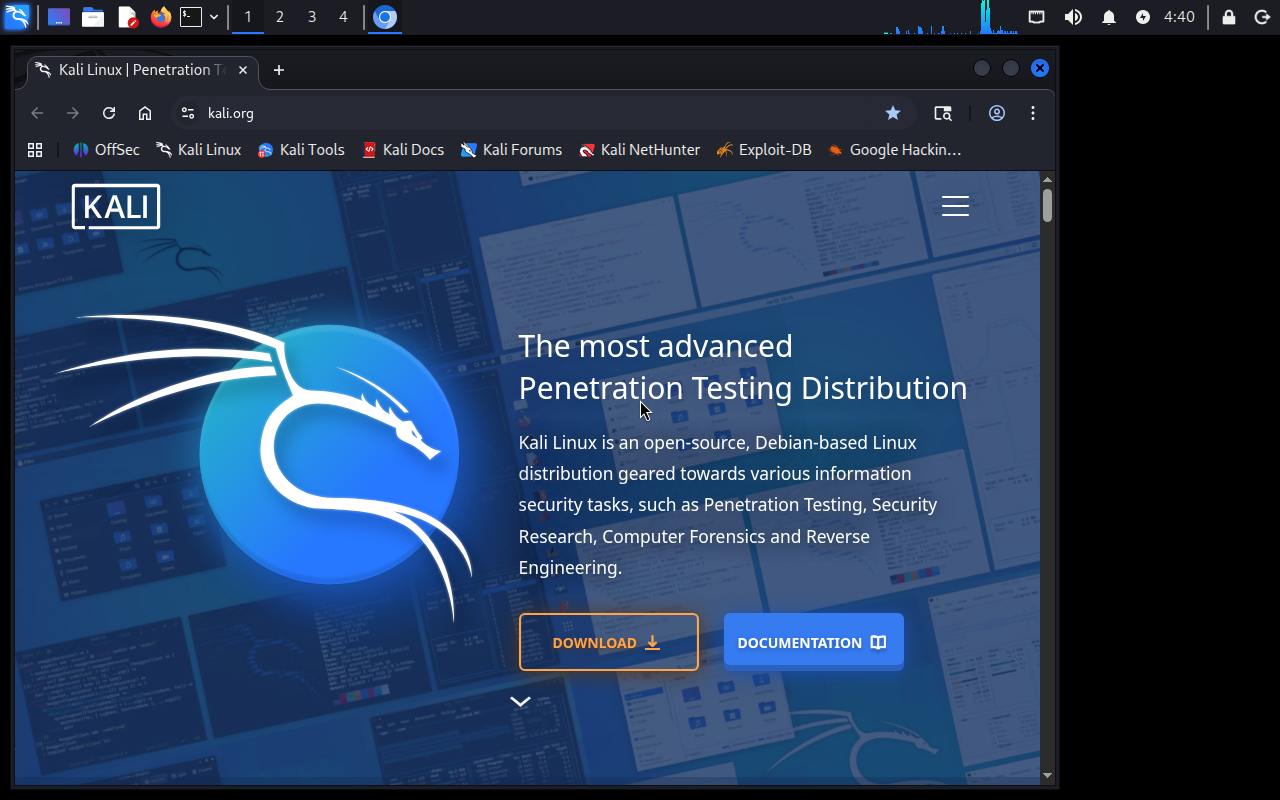This screenshot has height=800, width=1280.
Task: Click the page vertical scrollbar thumb
Action: [x=1047, y=204]
